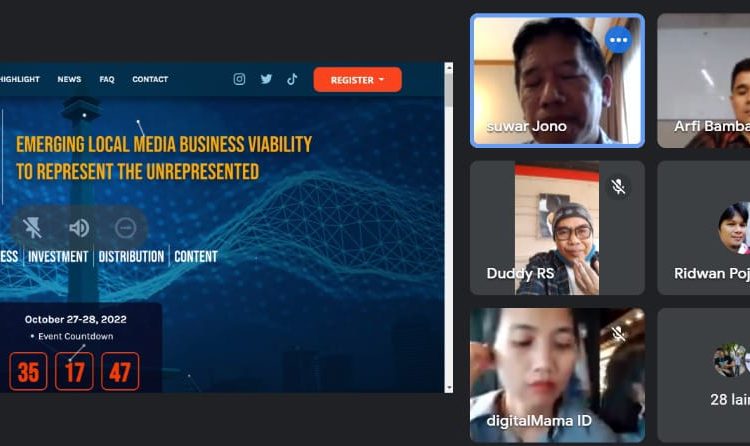This screenshot has height=446, width=750.
Task: Click the INVESTMENT topic link
Action: point(59,257)
